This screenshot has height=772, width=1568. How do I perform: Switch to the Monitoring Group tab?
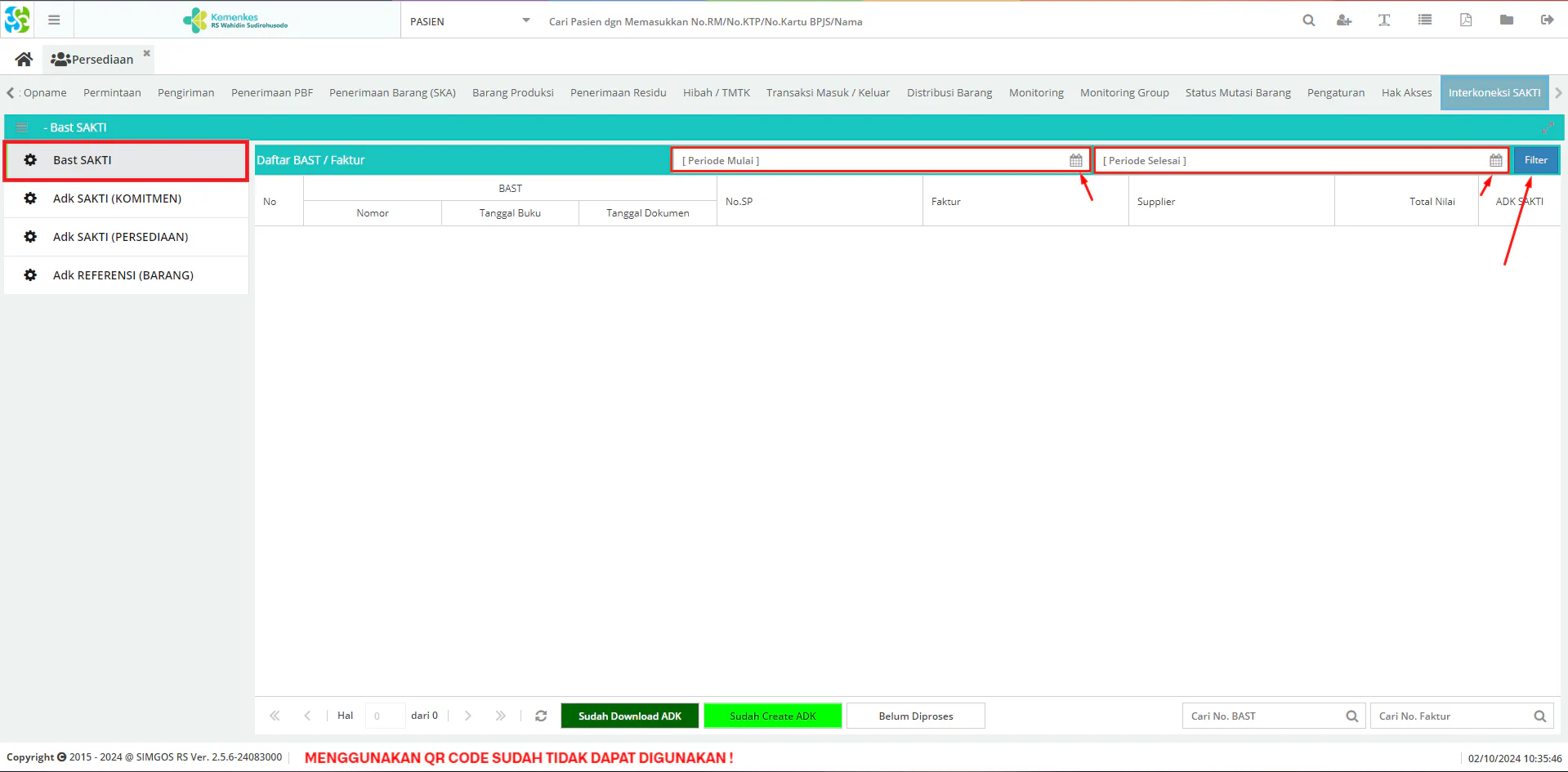(x=1124, y=92)
